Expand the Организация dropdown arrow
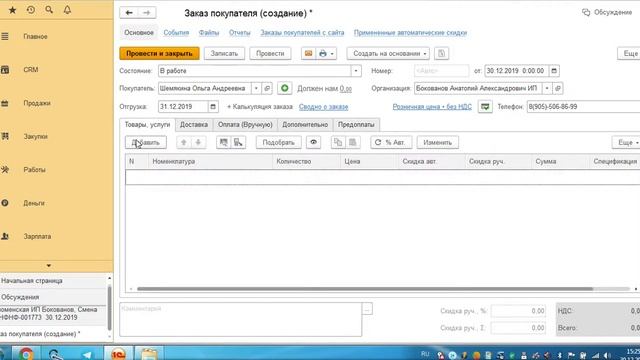The image size is (640, 360). coord(547,88)
